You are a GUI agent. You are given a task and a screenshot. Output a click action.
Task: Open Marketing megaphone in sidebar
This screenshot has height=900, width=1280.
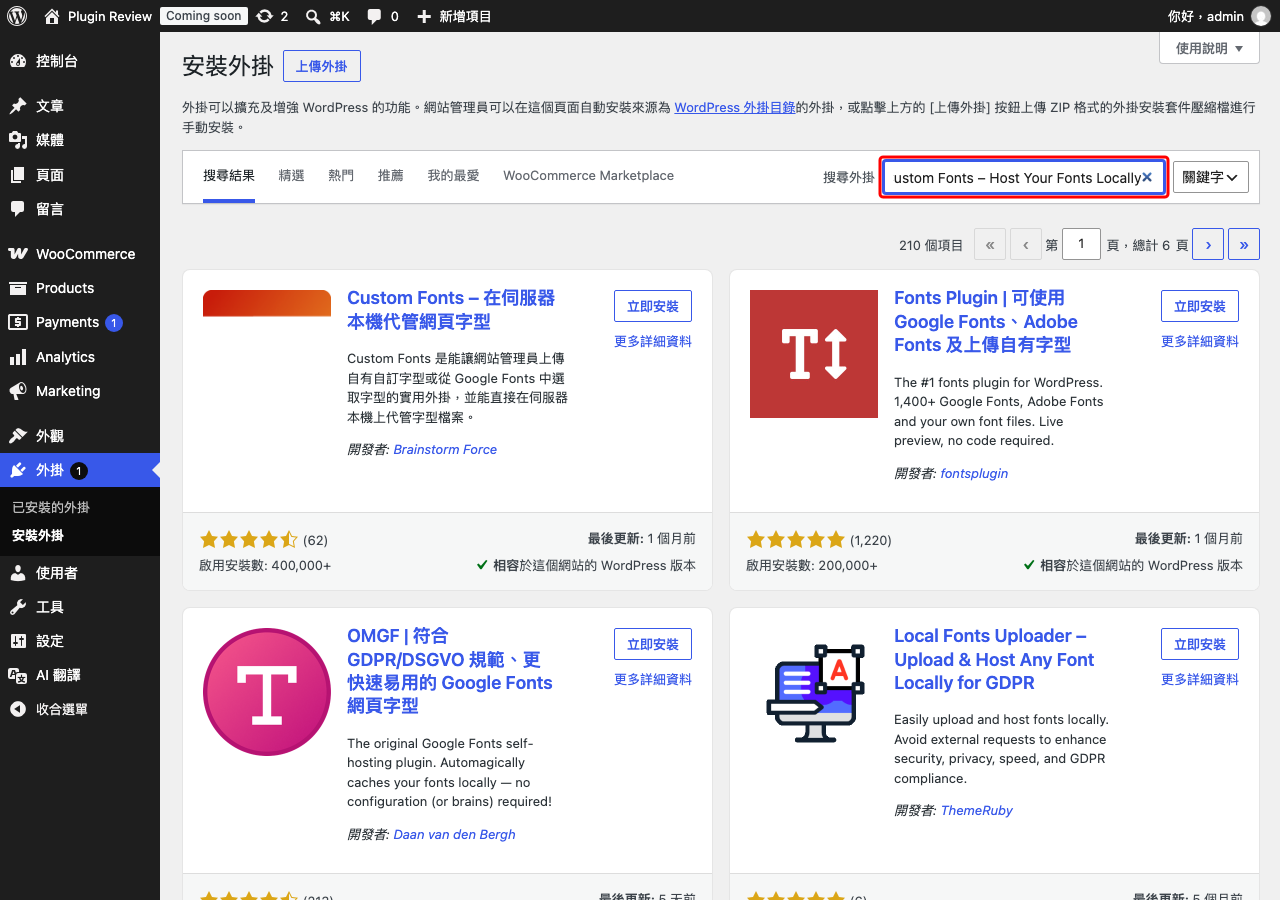point(17,391)
